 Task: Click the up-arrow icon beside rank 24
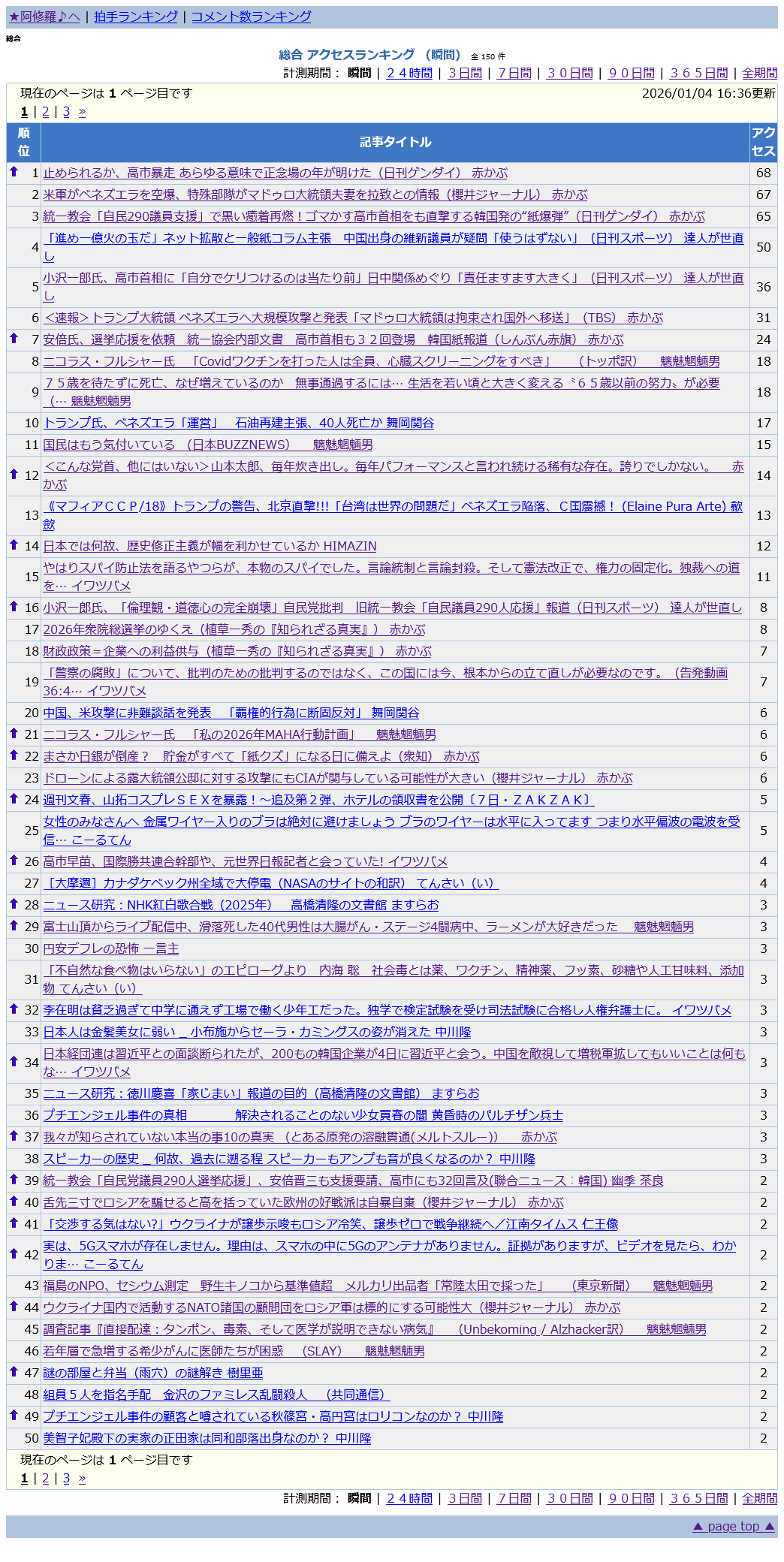point(14,799)
